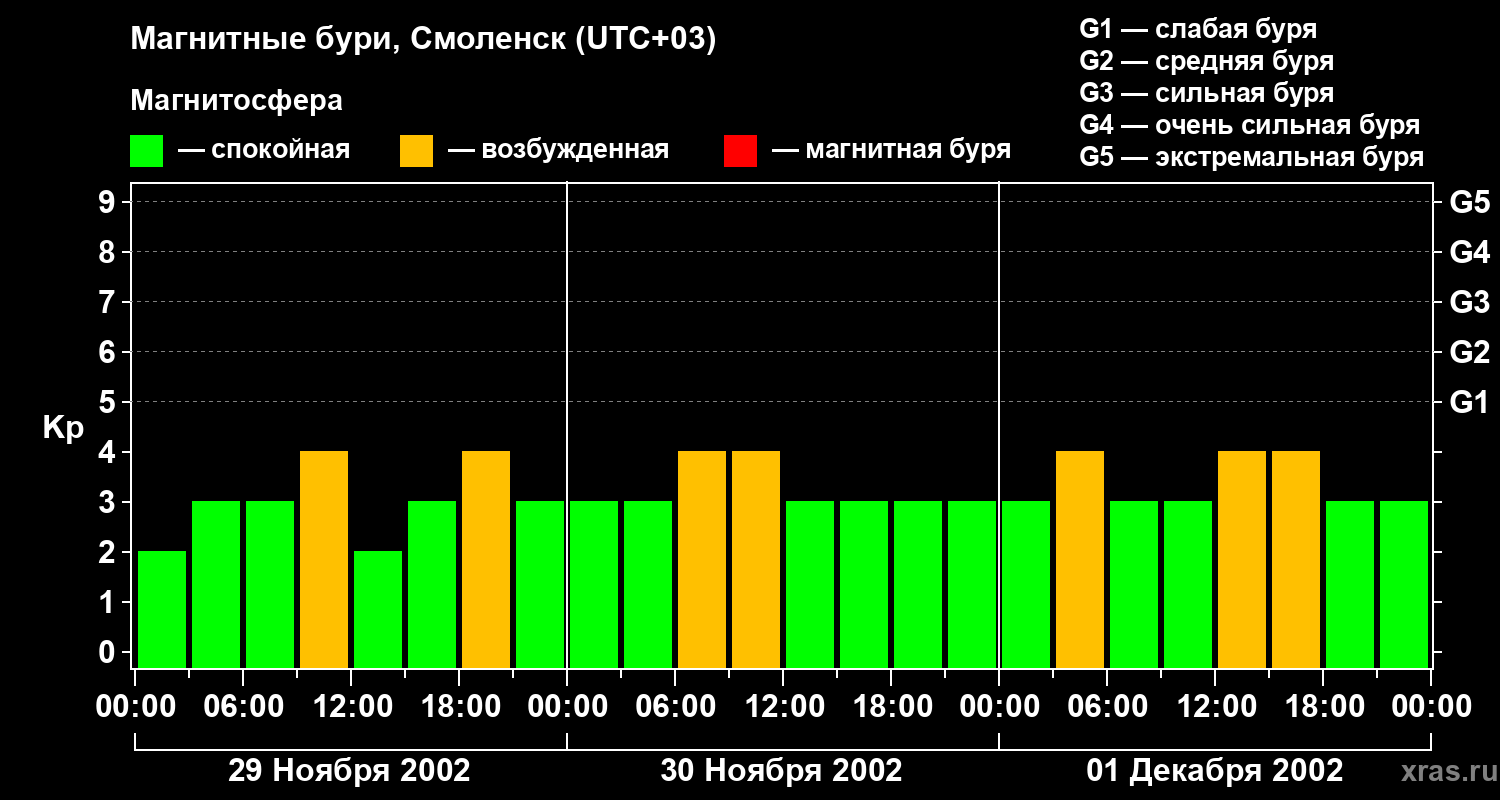Click the 21:00–00:00 green bar on 29 November

pos(540,584)
